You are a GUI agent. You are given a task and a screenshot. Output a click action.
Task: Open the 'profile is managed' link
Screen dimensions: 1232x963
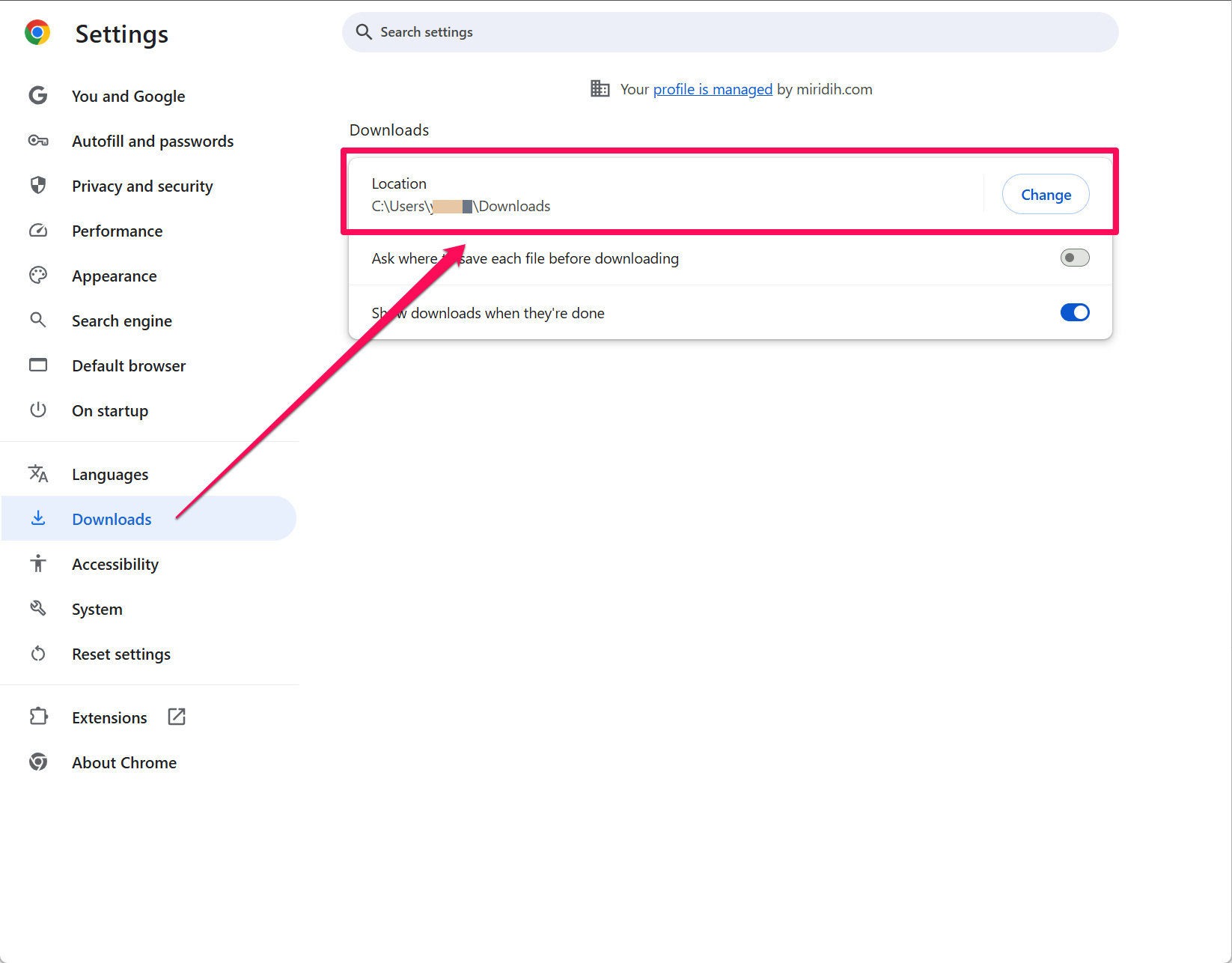pyautogui.click(x=712, y=90)
